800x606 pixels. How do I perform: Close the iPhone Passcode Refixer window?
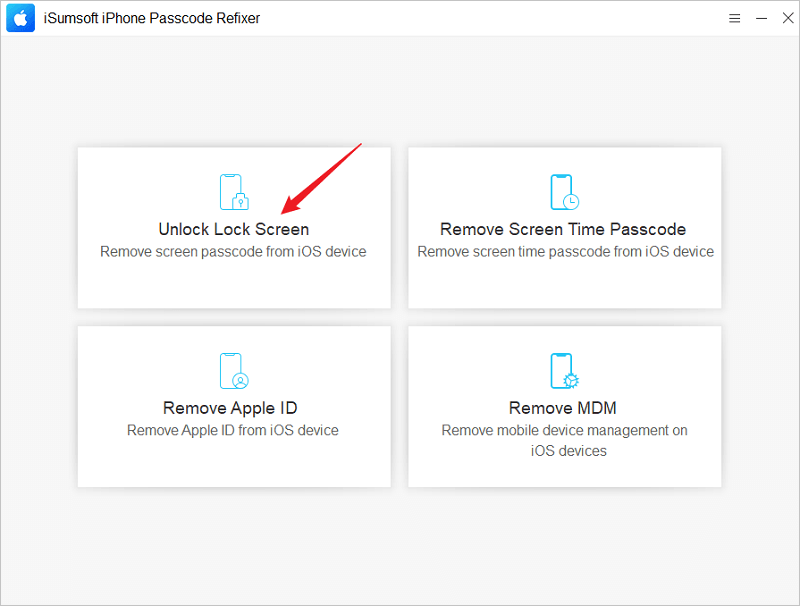click(x=788, y=18)
